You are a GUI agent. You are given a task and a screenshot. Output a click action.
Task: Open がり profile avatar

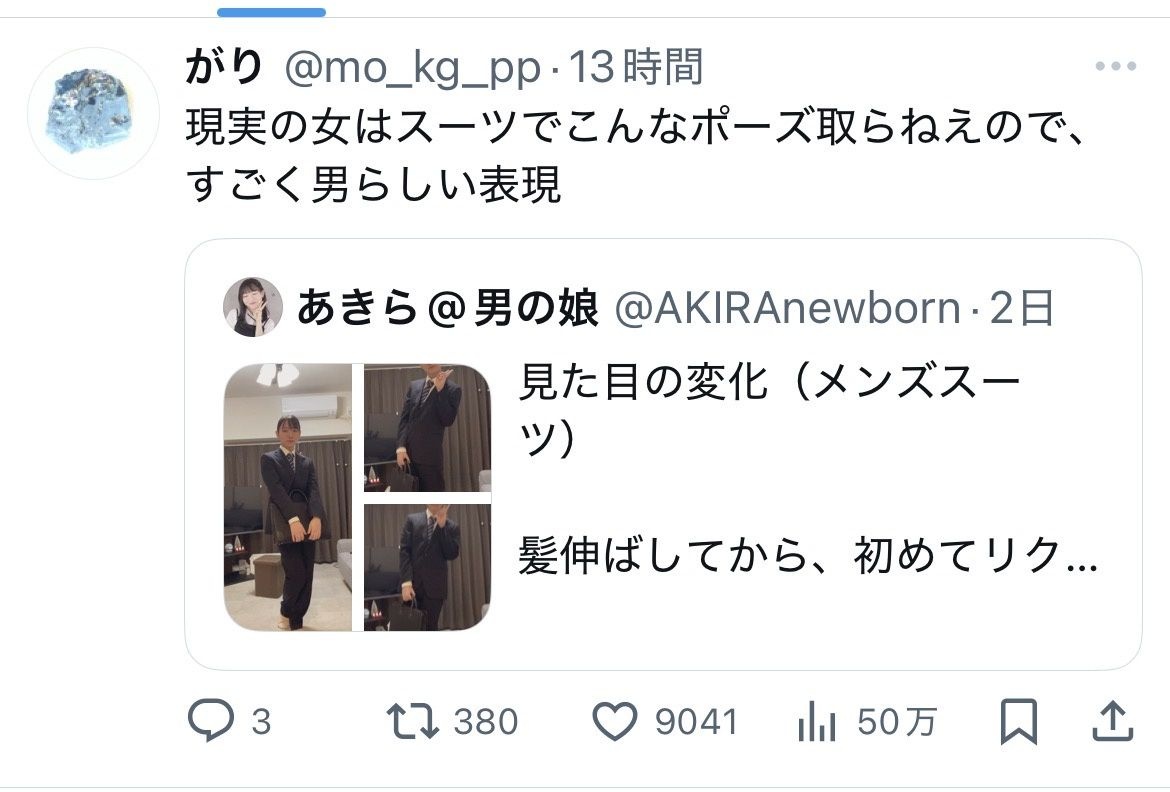[x=93, y=113]
